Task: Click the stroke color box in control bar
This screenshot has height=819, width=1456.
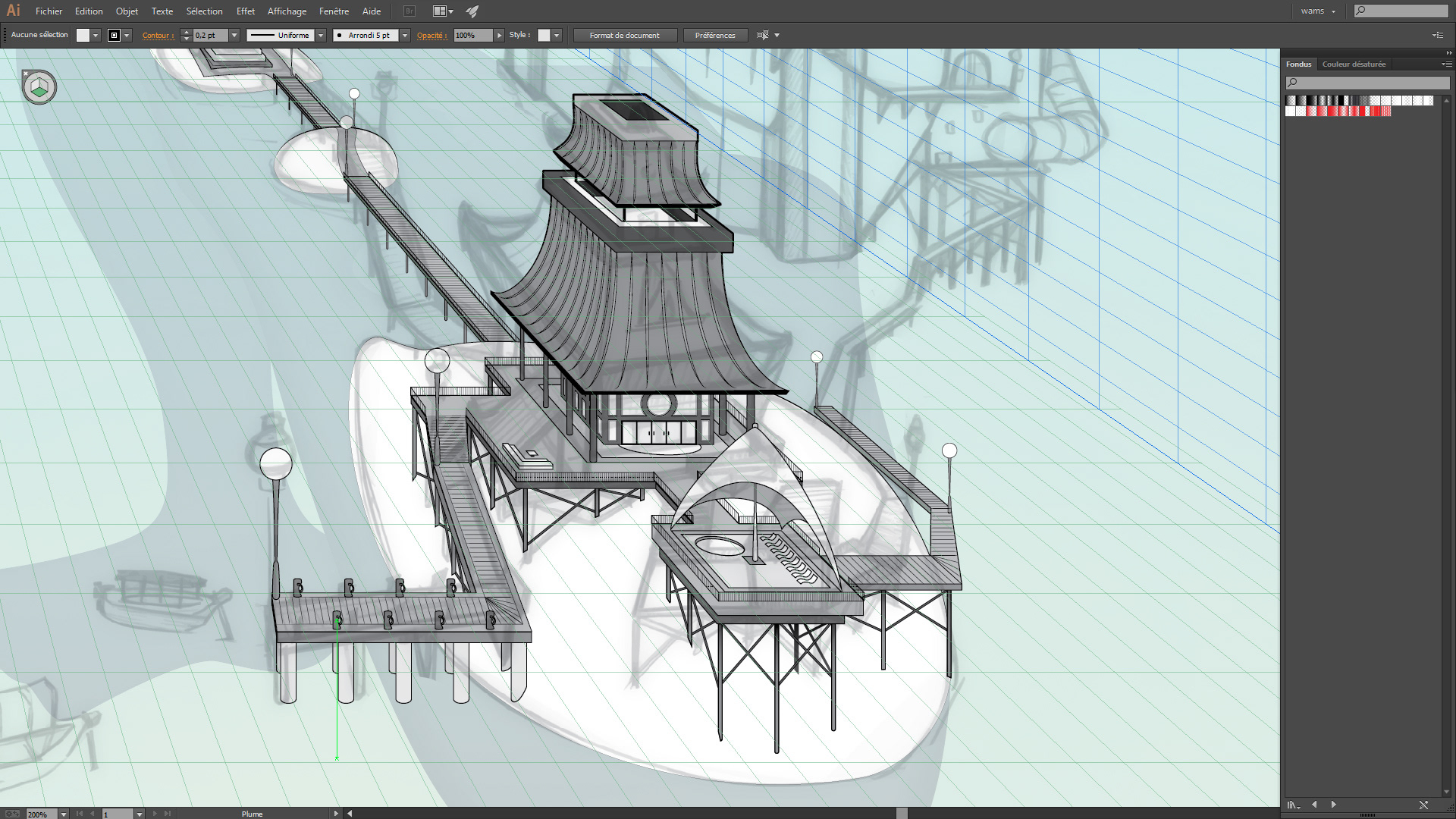Action: pyautogui.click(x=115, y=35)
